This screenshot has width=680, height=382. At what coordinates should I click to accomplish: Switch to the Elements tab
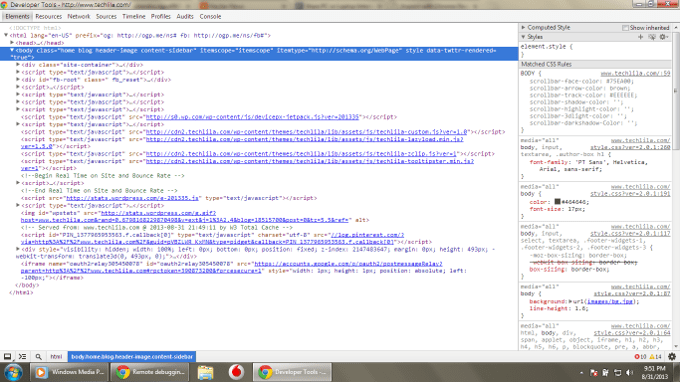(17, 16)
